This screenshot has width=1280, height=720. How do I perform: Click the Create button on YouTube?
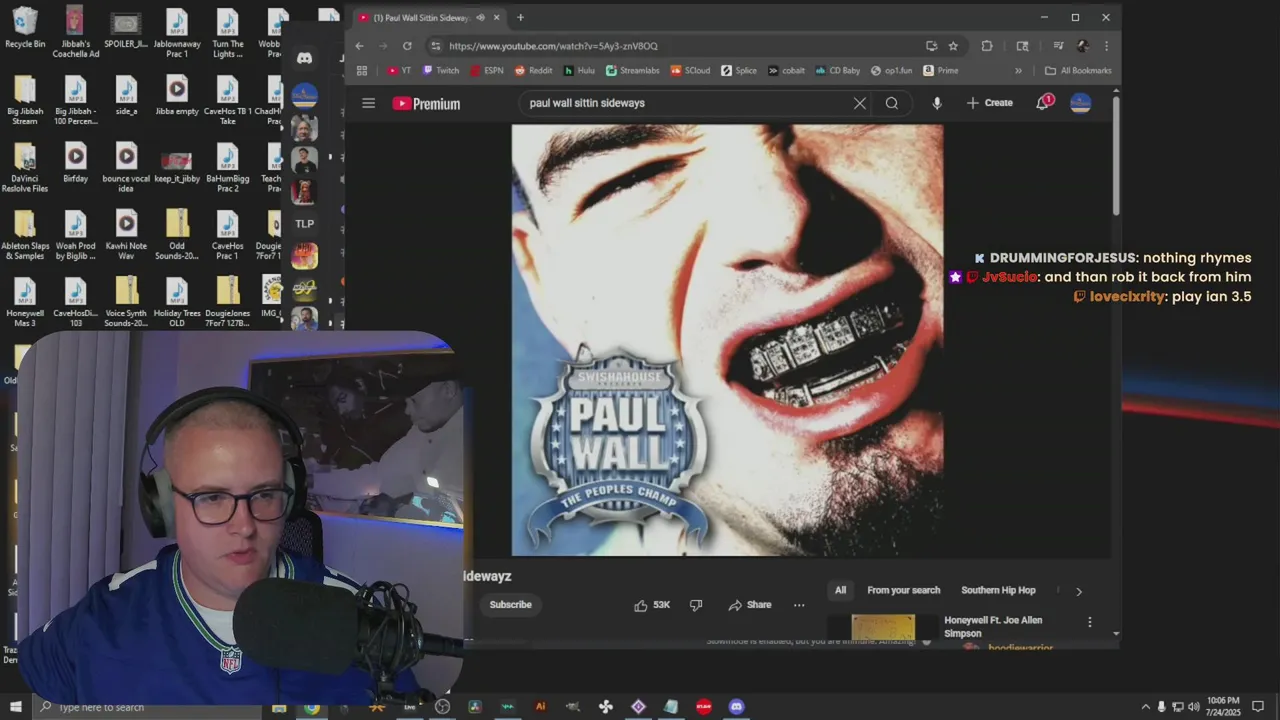pyautogui.click(x=990, y=103)
